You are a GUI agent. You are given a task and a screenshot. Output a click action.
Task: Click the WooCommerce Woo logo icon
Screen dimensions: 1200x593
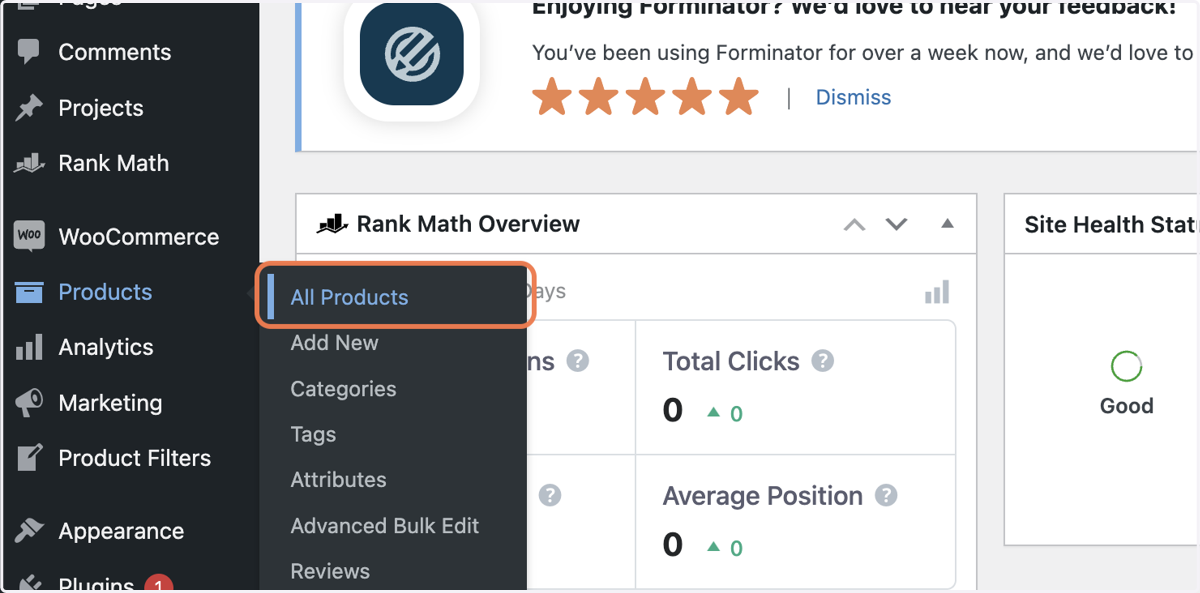point(29,236)
